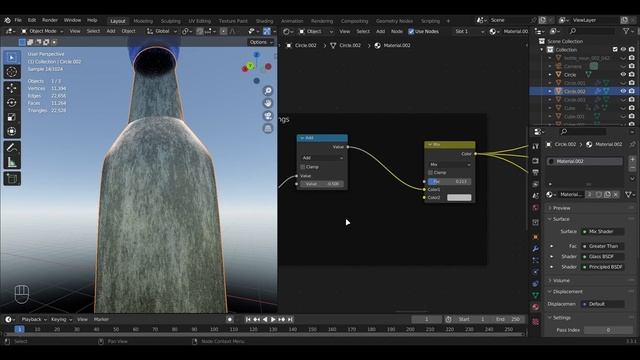
Task: Open the Modifiers wrench properties tab
Action: [x=536, y=248]
